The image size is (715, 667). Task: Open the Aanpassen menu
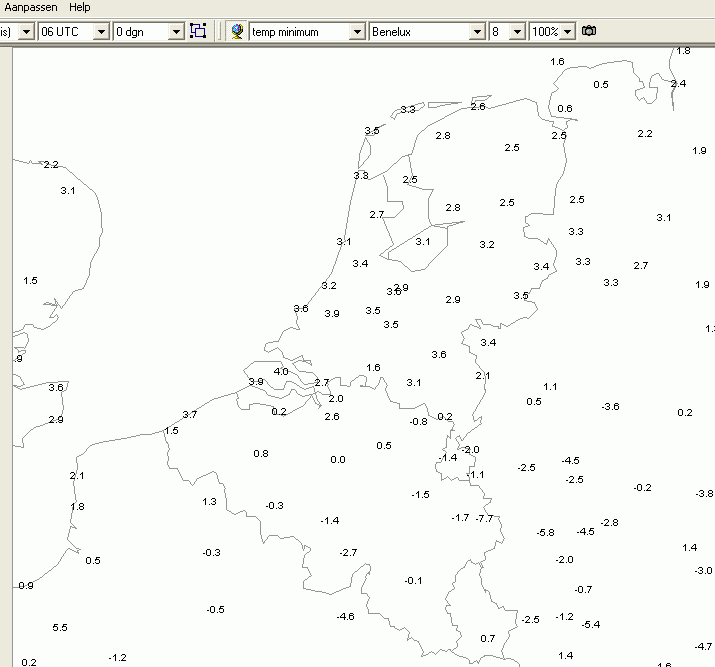point(31,7)
